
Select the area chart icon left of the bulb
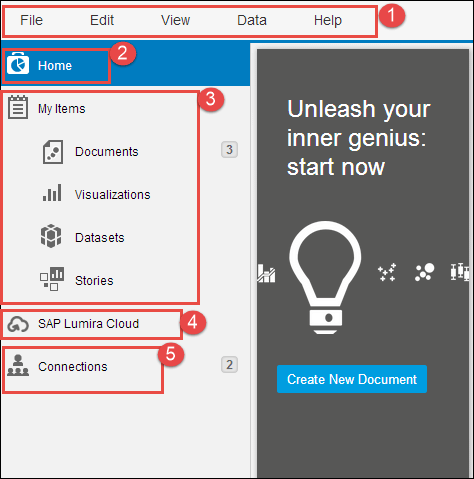pyautogui.click(x=266, y=273)
